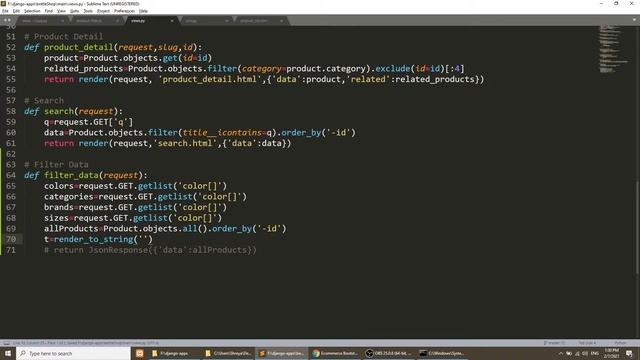Close the views.py tab
The width and height of the screenshot is (640, 360).
[172, 20]
